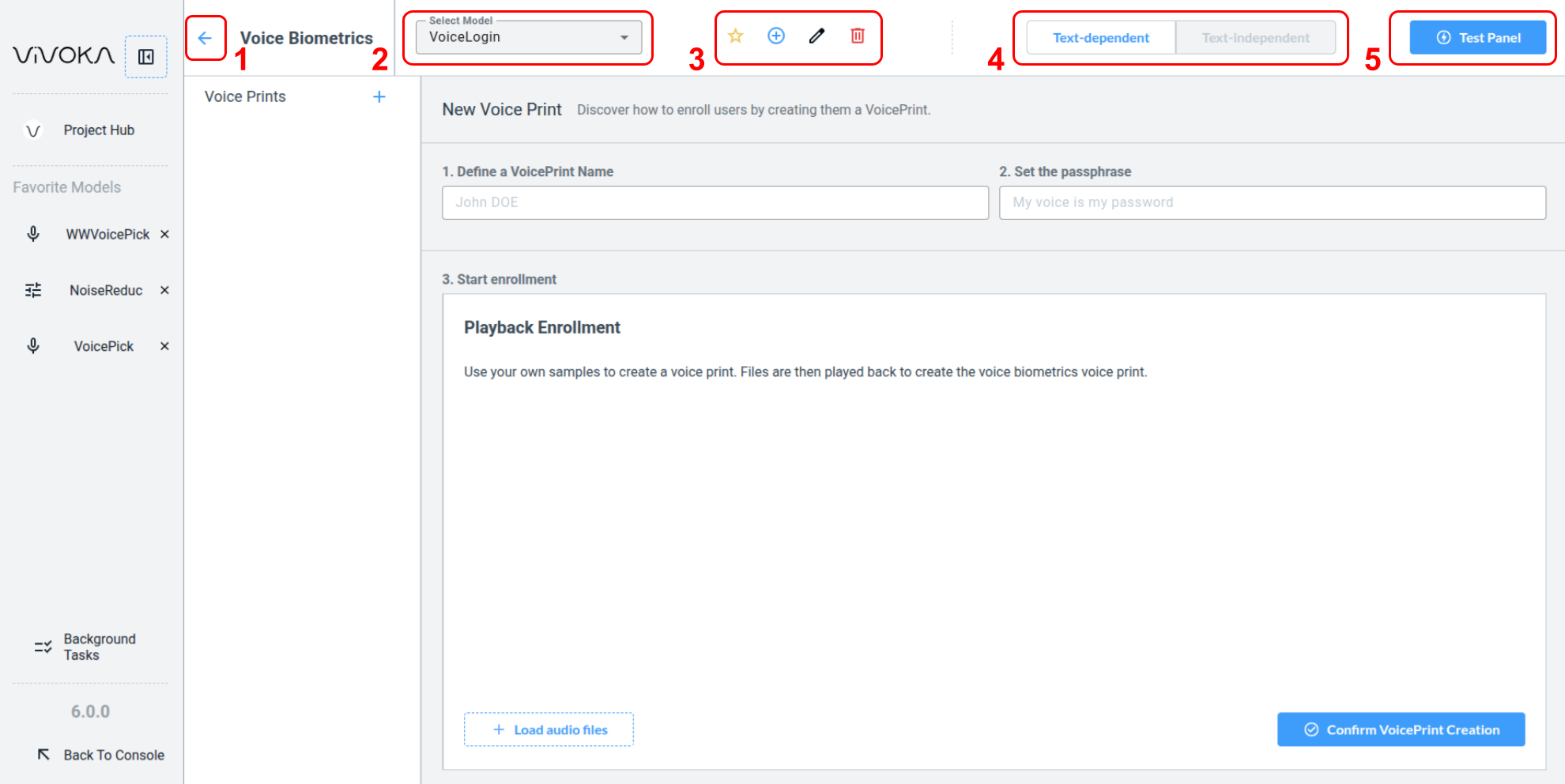Click the back arrow next to Voice Biometrics
The height and width of the screenshot is (784, 1565).
point(205,38)
